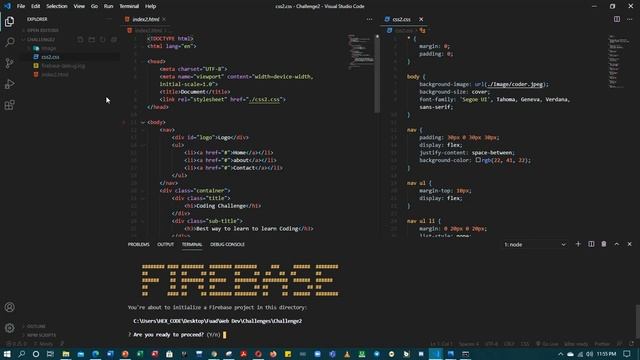Viewport: 640px width, 360px height.
Task: Kill the terminal with the trash icon
Action: [604, 244]
